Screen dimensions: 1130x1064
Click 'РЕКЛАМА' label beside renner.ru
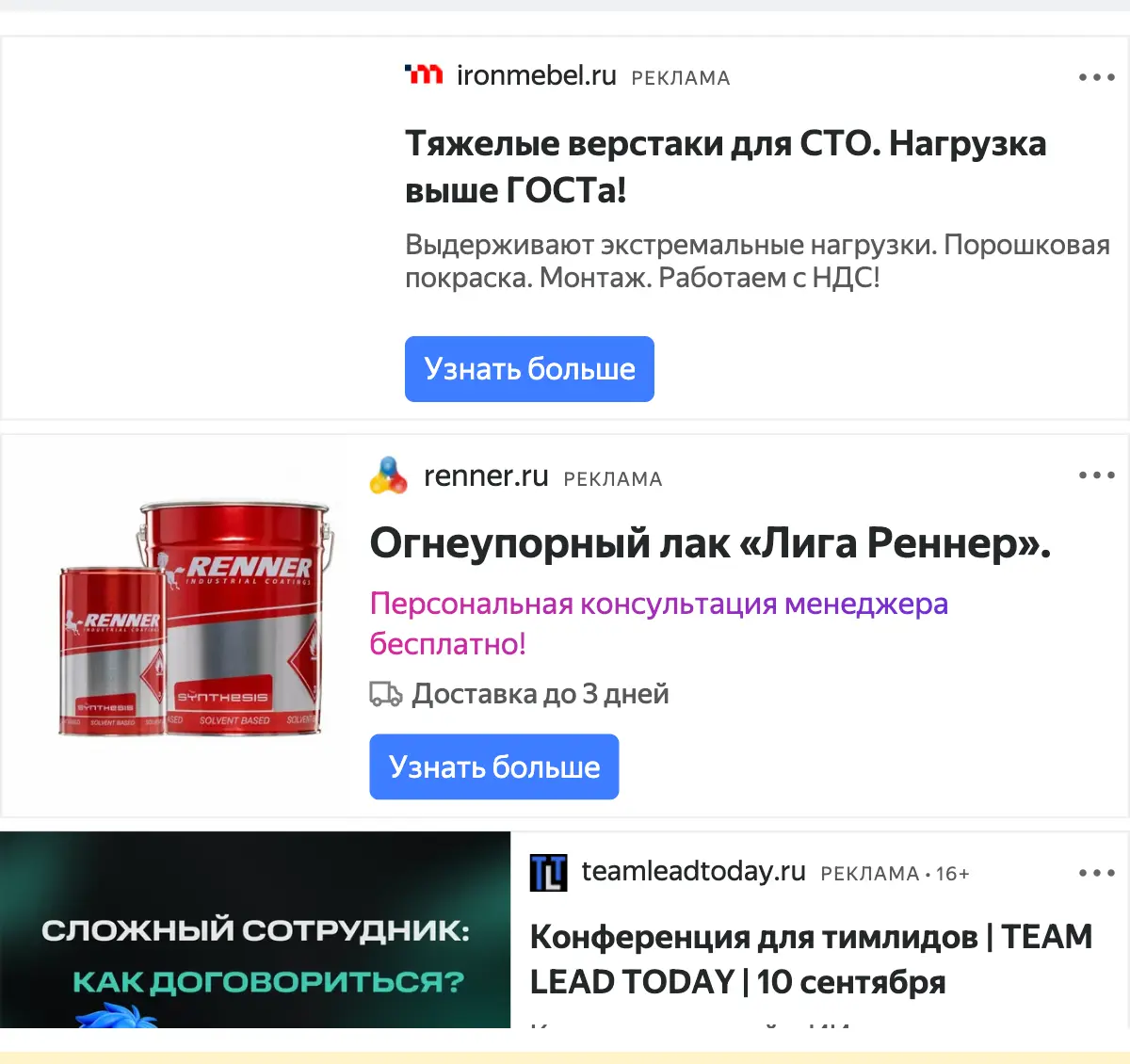613,479
